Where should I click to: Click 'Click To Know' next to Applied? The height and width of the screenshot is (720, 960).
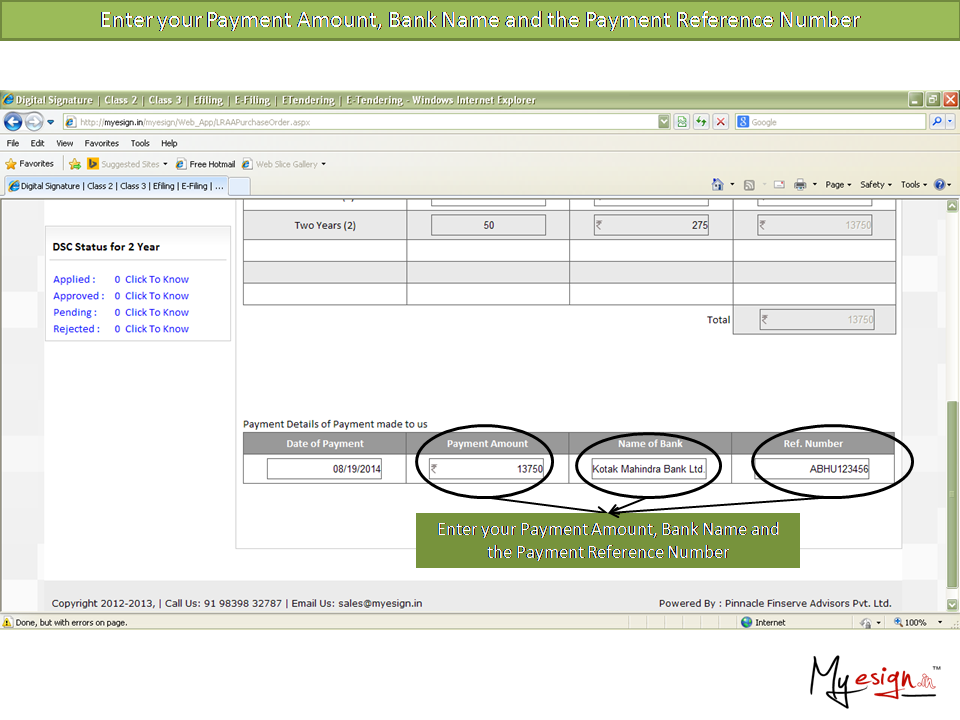[x=157, y=280]
